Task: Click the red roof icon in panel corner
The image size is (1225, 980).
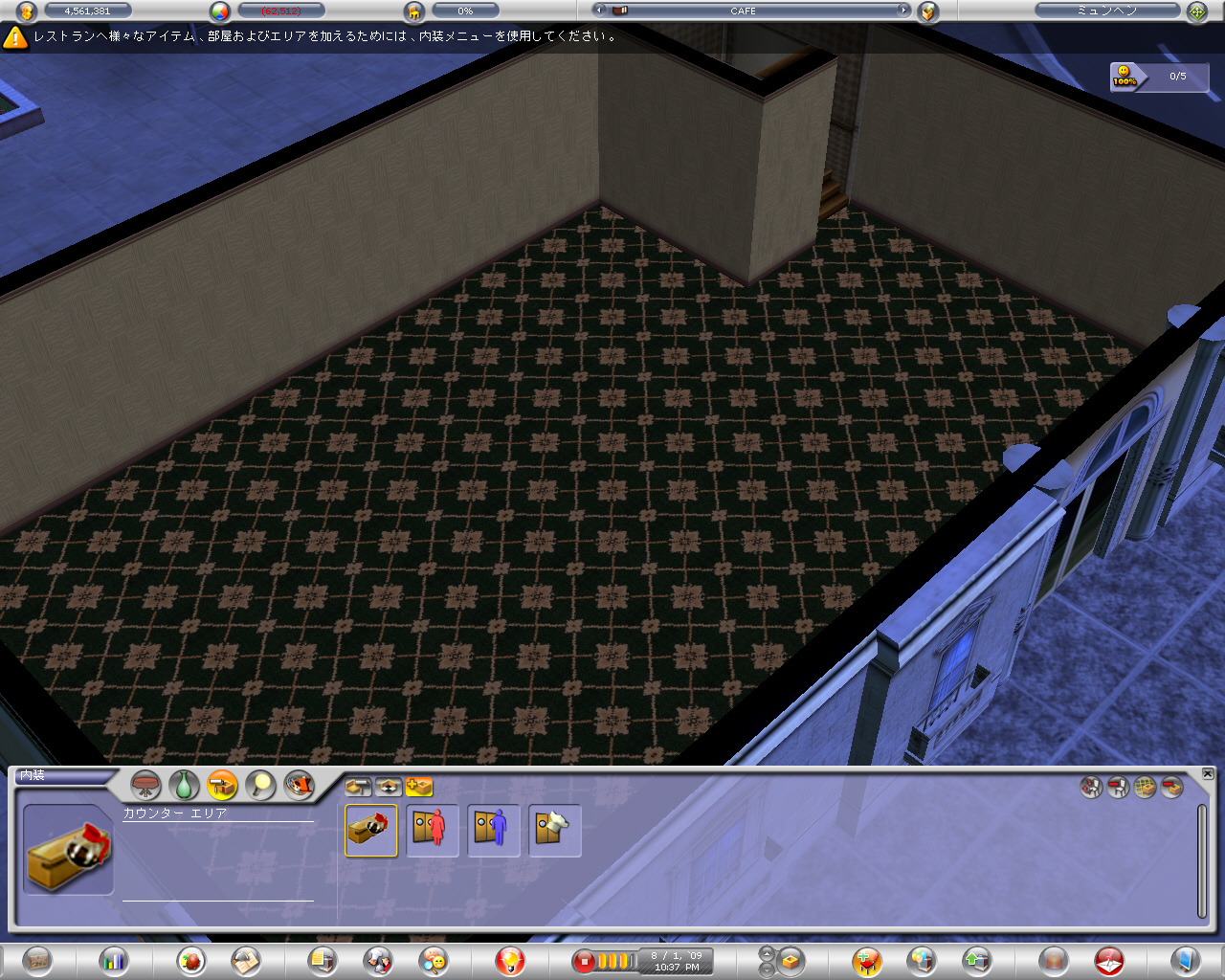Action: point(1171,788)
